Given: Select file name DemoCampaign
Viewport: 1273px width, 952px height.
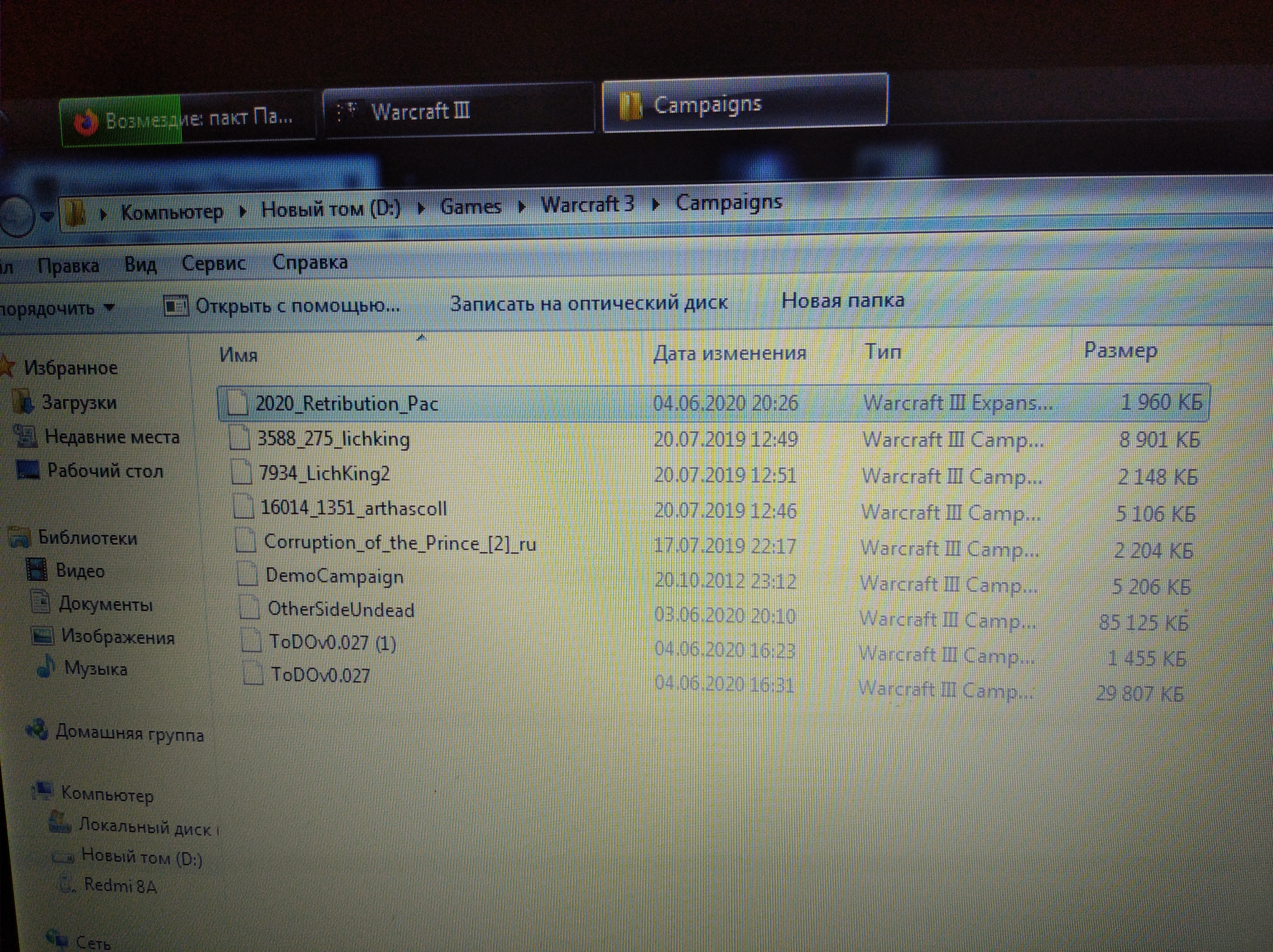Looking at the screenshot, I should coord(334,576).
